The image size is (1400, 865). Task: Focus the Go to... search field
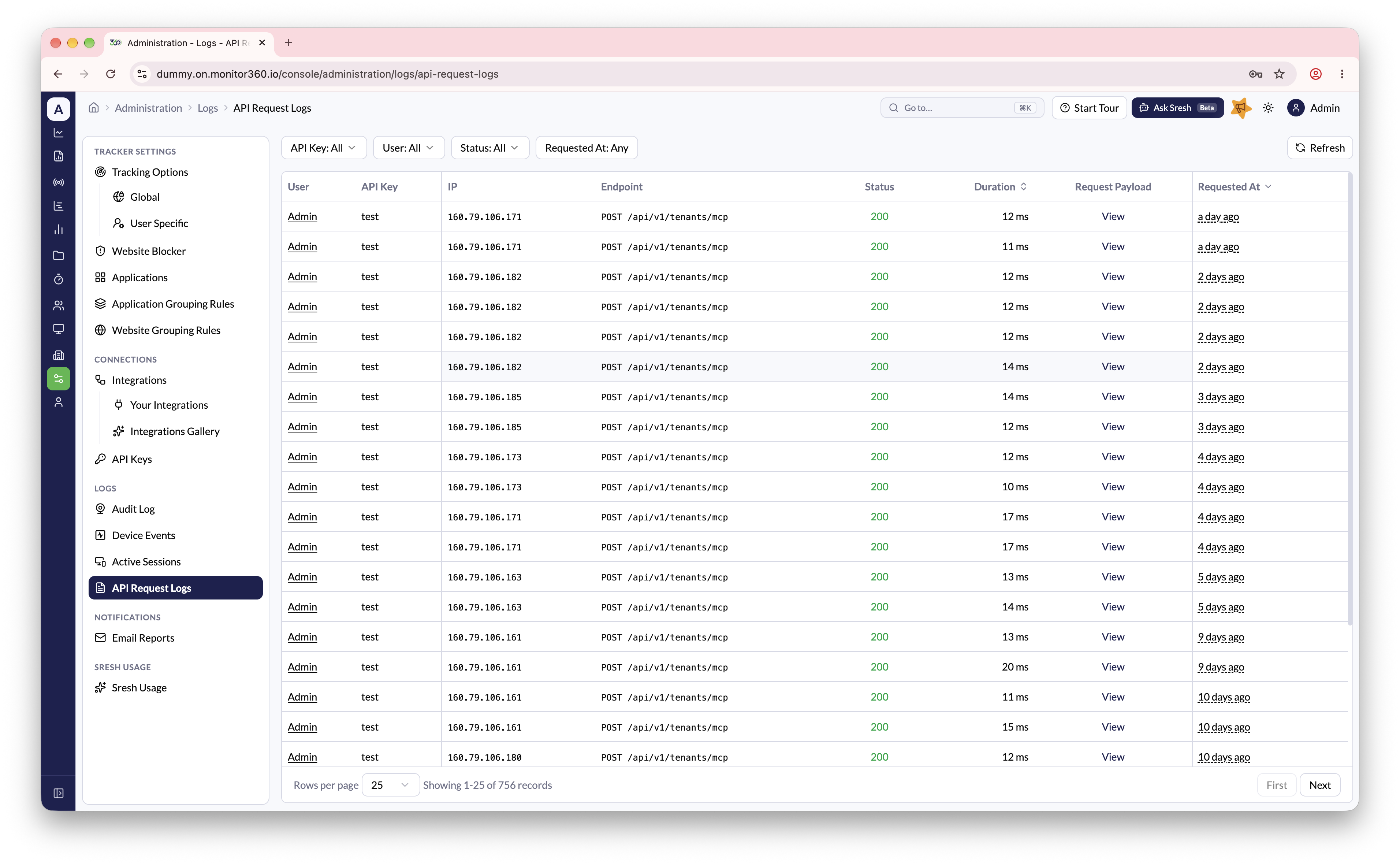962,108
